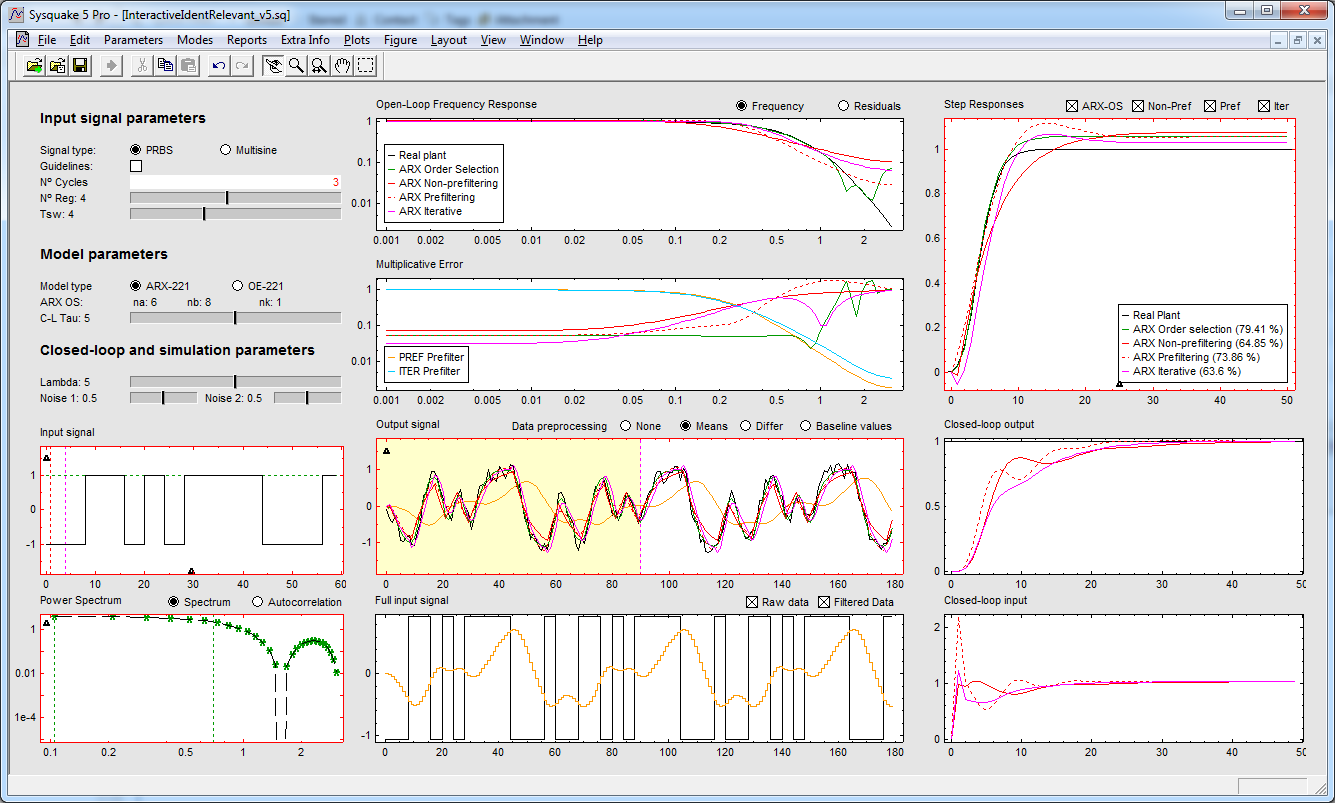Select the Multisine signal type
Image resolution: width=1335 pixels, height=803 pixels.
pyautogui.click(x=225, y=150)
